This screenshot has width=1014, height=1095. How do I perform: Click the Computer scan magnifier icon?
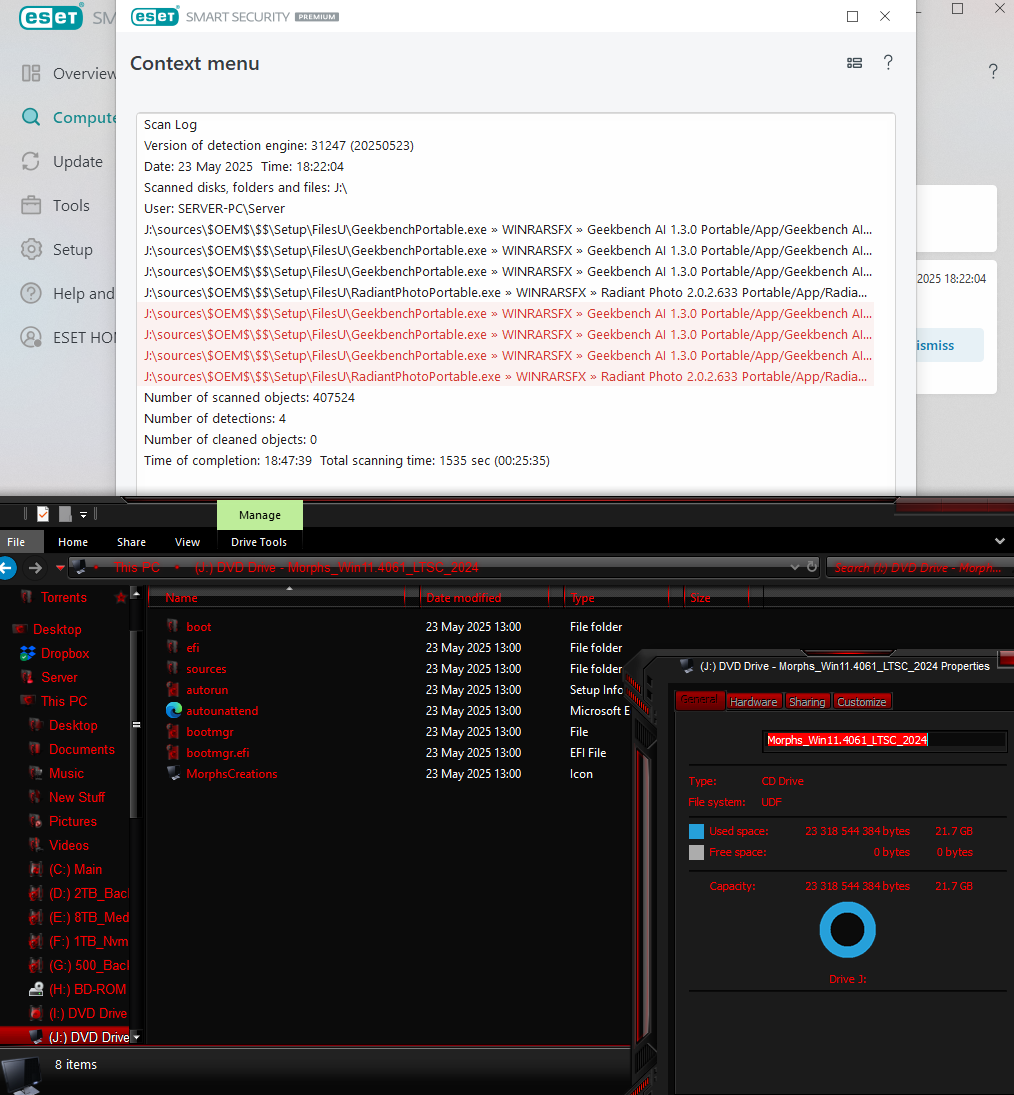tap(31, 117)
